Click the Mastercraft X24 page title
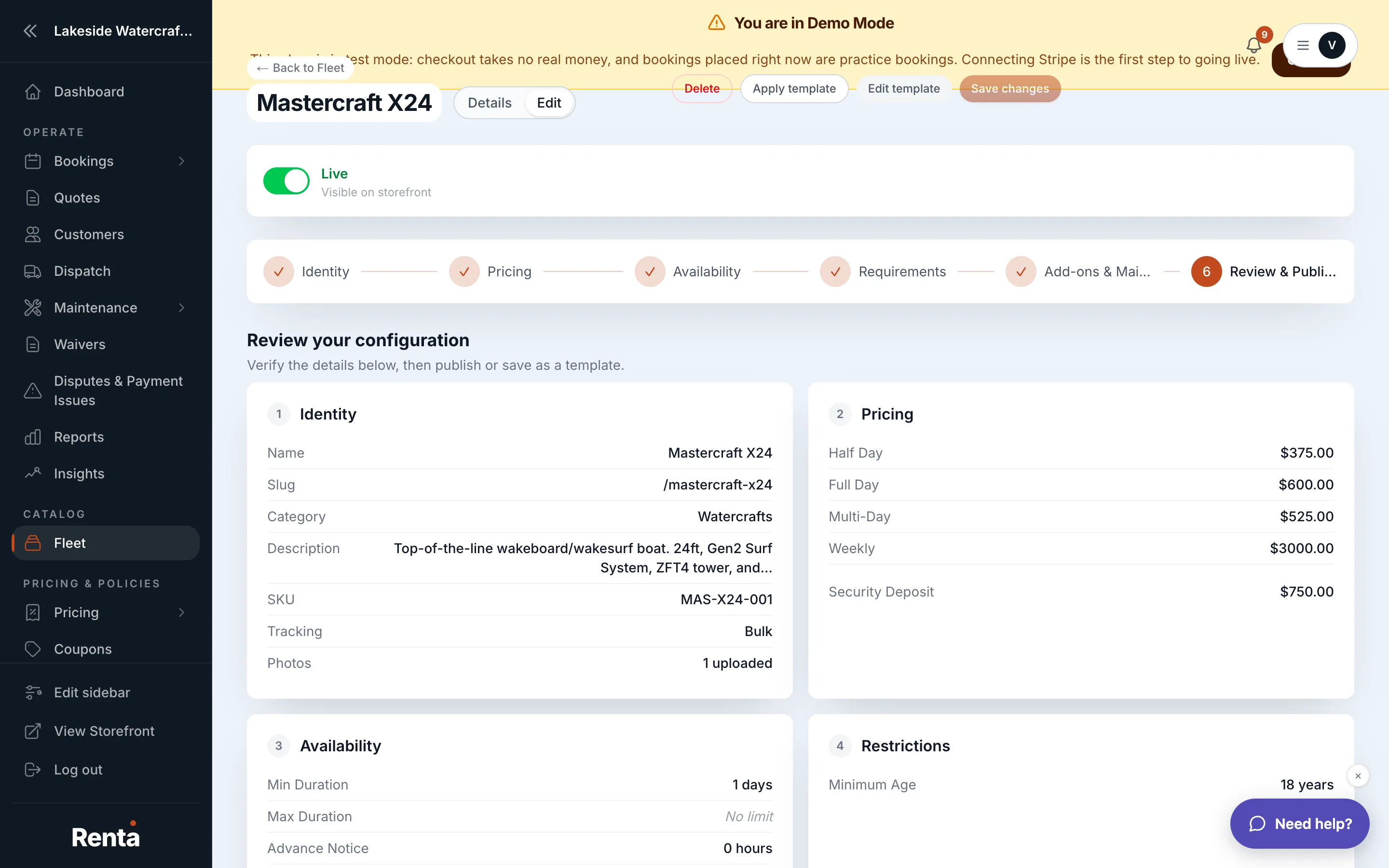Screen dimensions: 1389x868 click(x=344, y=103)
